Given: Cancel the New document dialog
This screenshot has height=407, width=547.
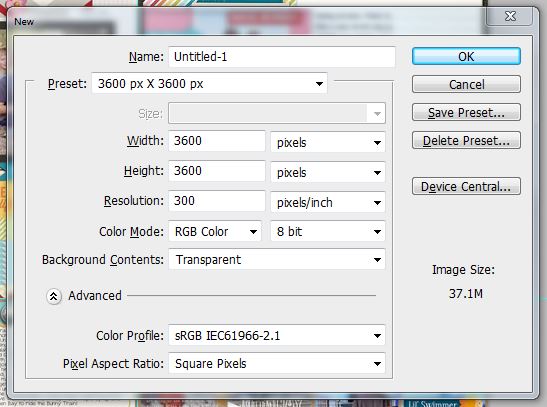Looking at the screenshot, I should click(x=466, y=84).
